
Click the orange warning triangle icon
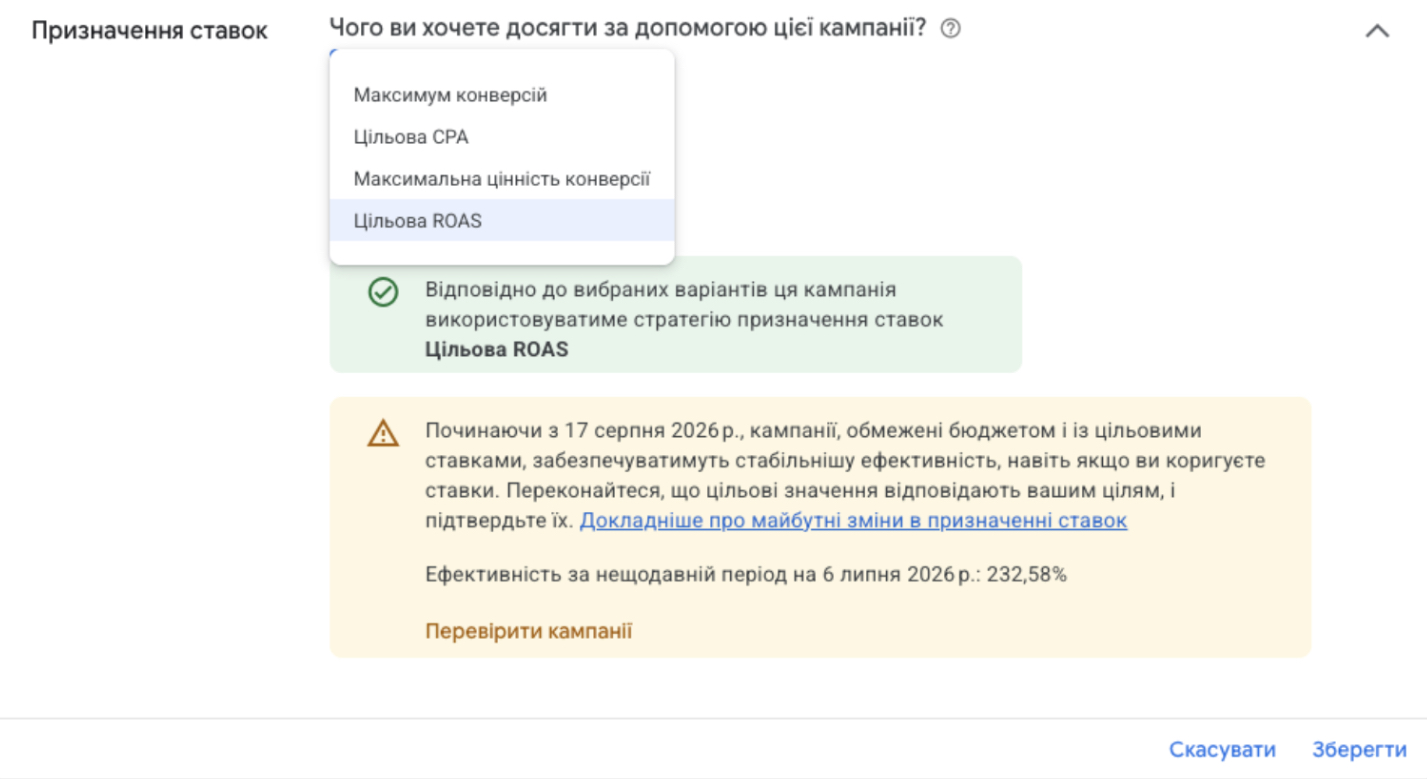tap(383, 433)
